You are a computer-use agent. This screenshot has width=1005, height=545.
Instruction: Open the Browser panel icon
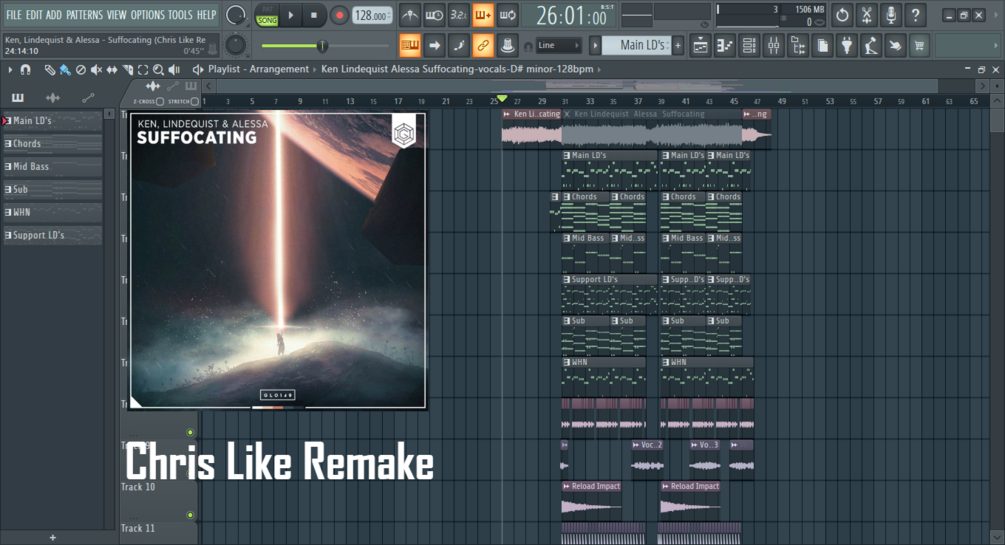coord(798,46)
